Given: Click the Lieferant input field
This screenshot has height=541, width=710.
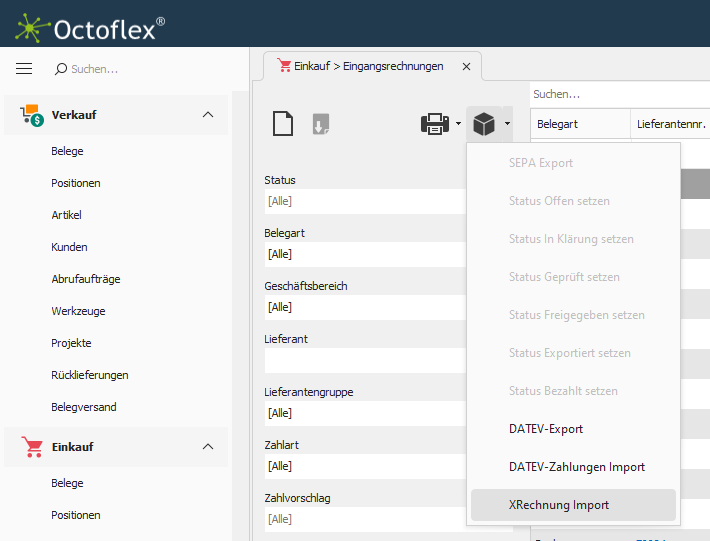Looking at the screenshot, I should coord(364,360).
